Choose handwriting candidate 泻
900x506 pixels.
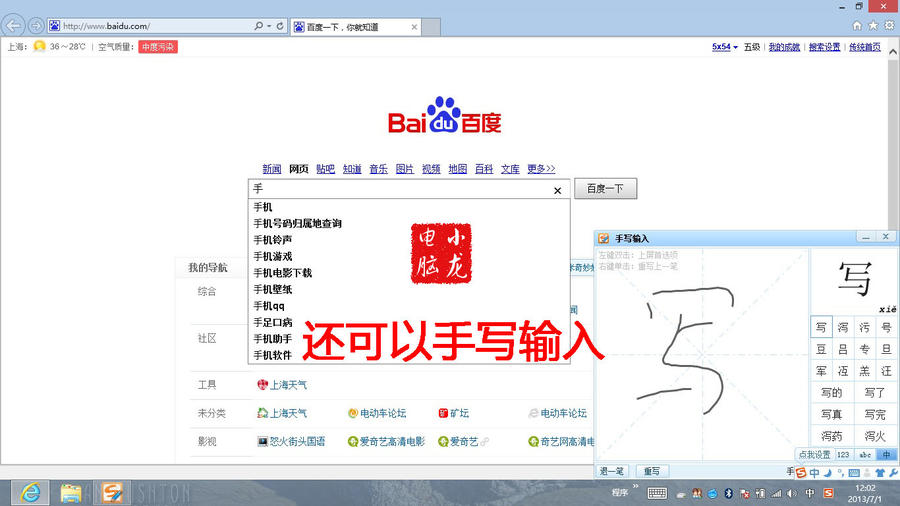[843, 328]
